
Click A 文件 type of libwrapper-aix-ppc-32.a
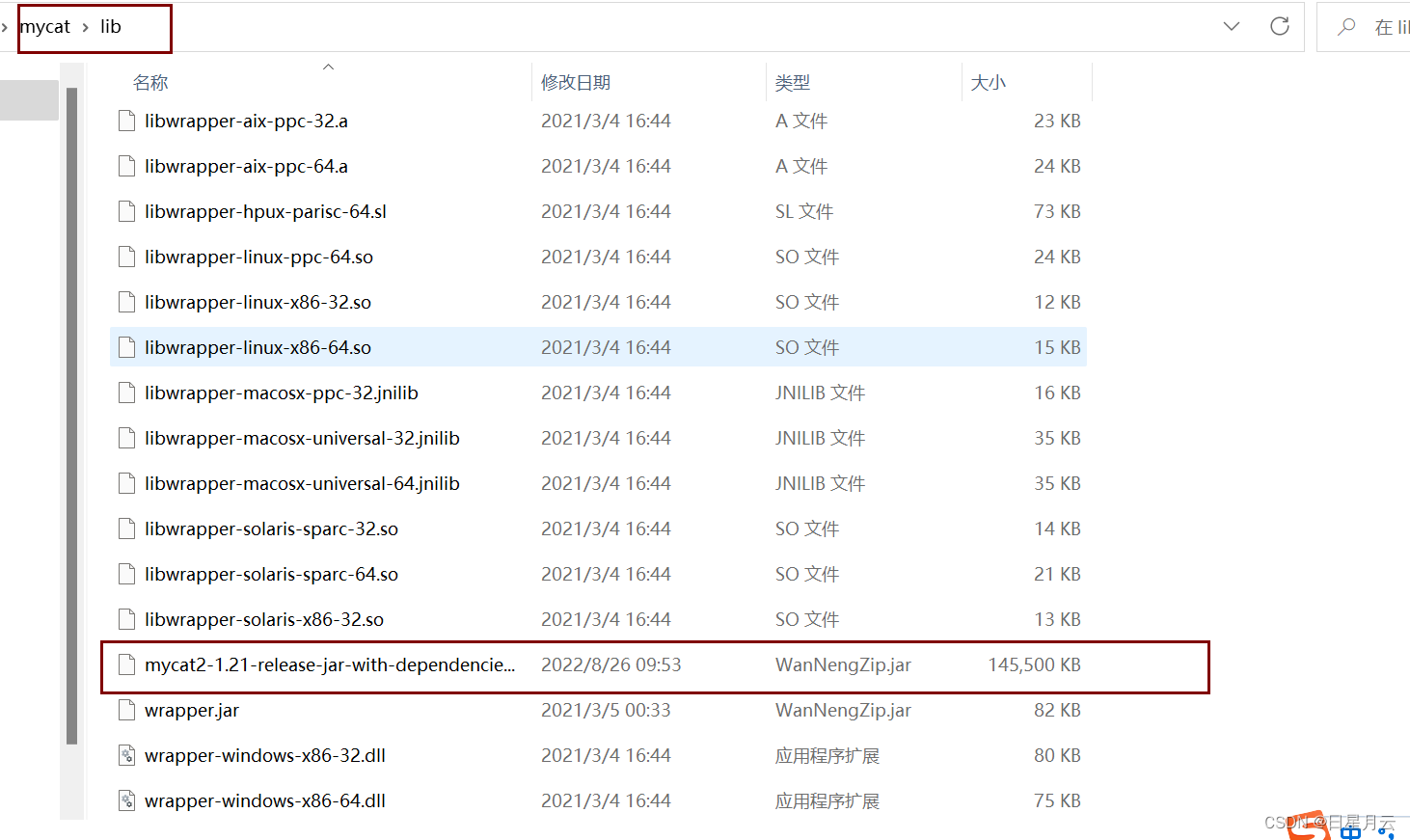click(x=801, y=121)
